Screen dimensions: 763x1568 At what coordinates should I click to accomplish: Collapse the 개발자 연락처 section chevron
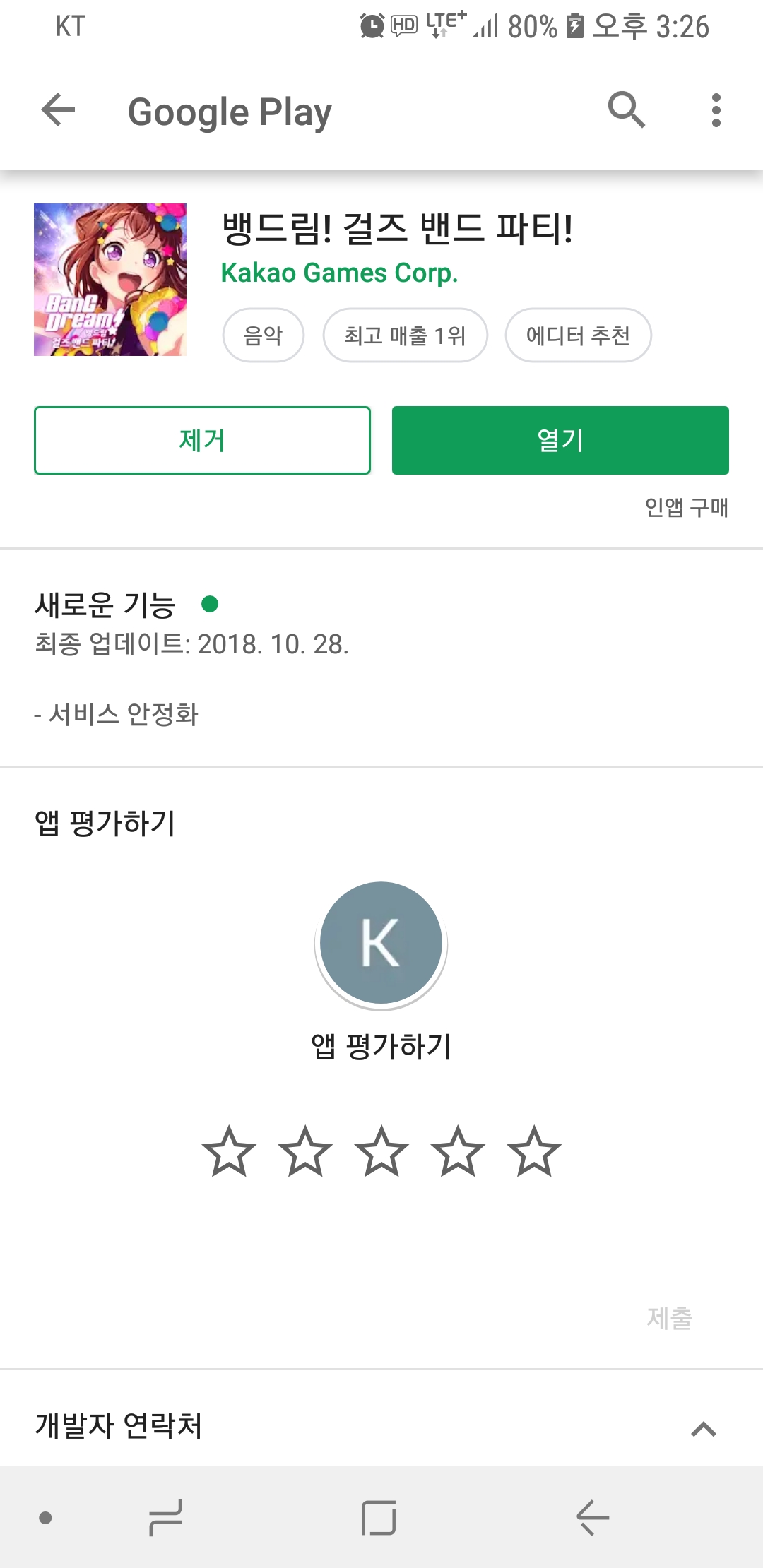[x=704, y=1428]
